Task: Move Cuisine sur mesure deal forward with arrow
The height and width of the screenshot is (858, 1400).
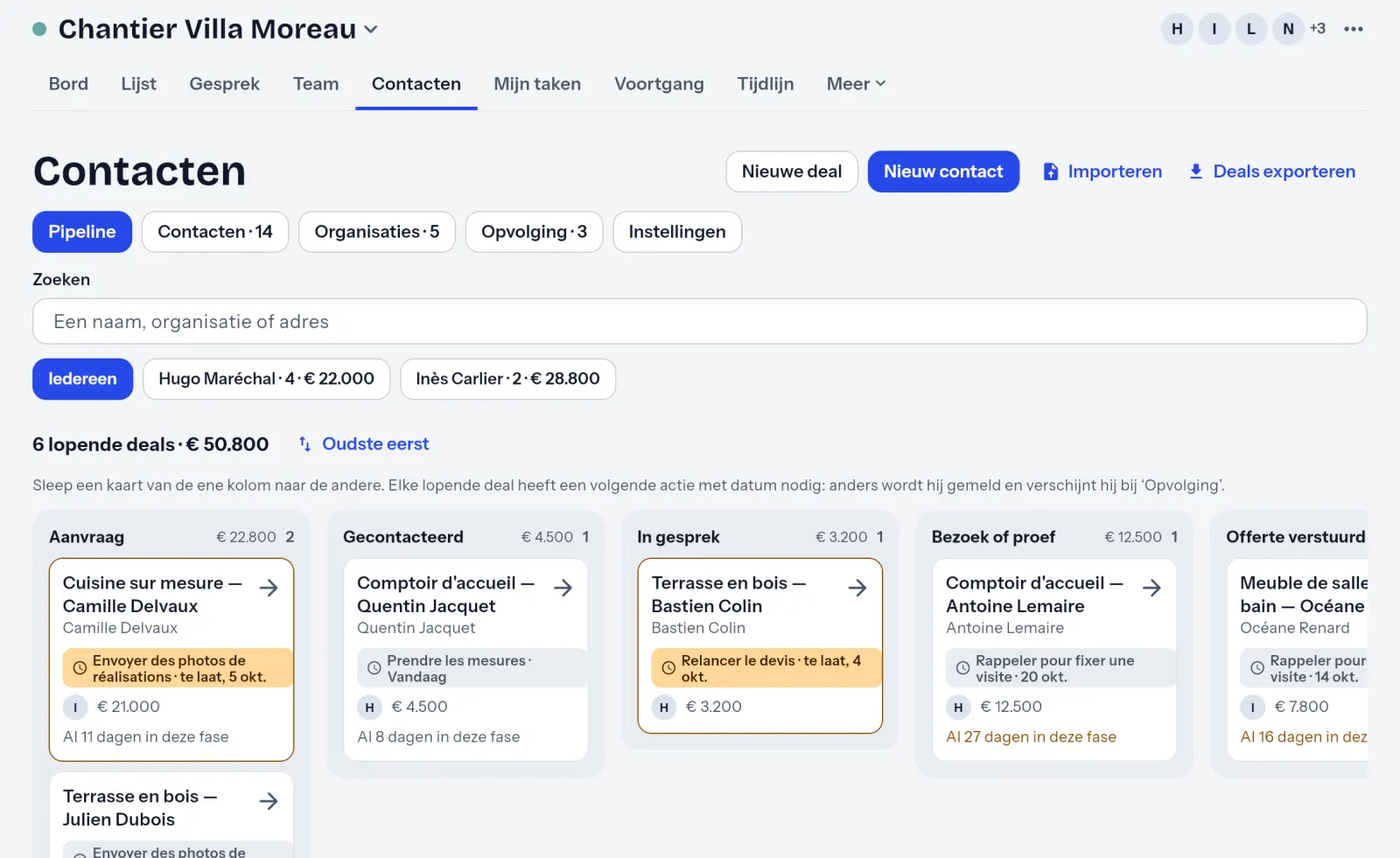Action: tap(269, 588)
